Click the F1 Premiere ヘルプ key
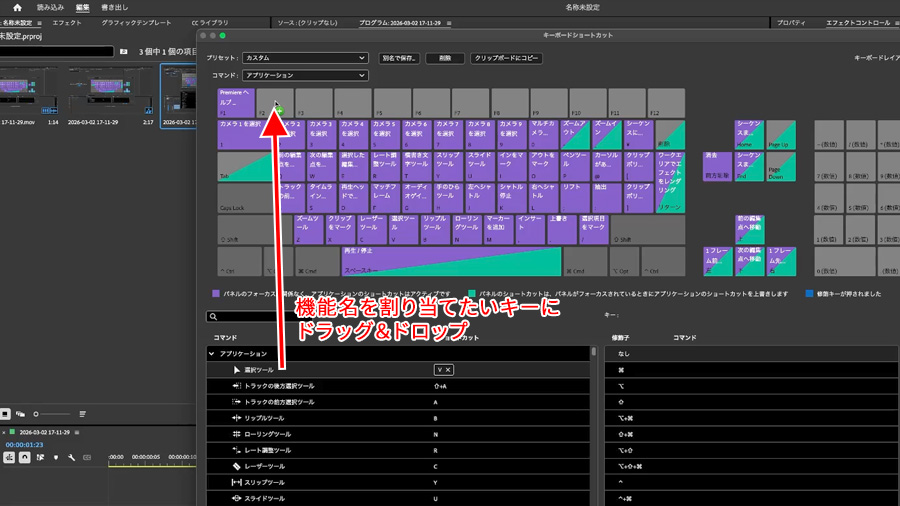 point(236,103)
